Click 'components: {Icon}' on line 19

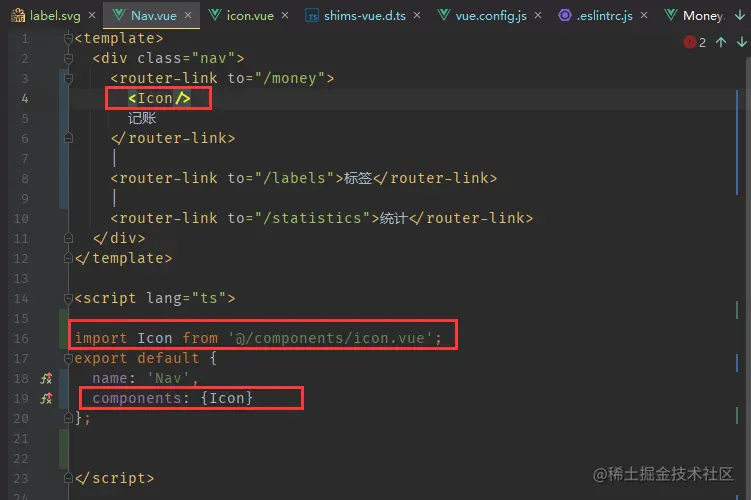tap(172, 398)
